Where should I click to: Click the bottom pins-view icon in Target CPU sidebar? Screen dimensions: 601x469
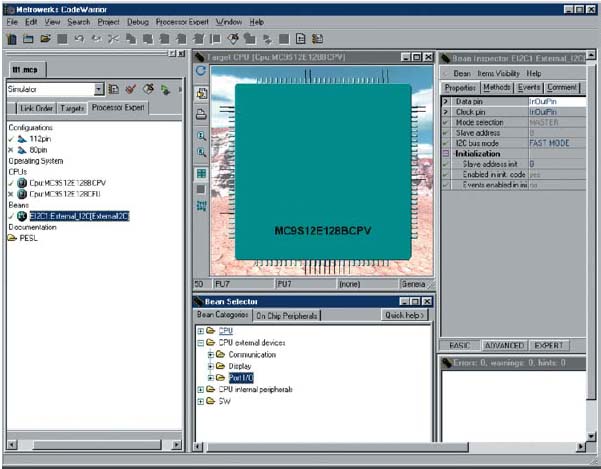[201, 206]
